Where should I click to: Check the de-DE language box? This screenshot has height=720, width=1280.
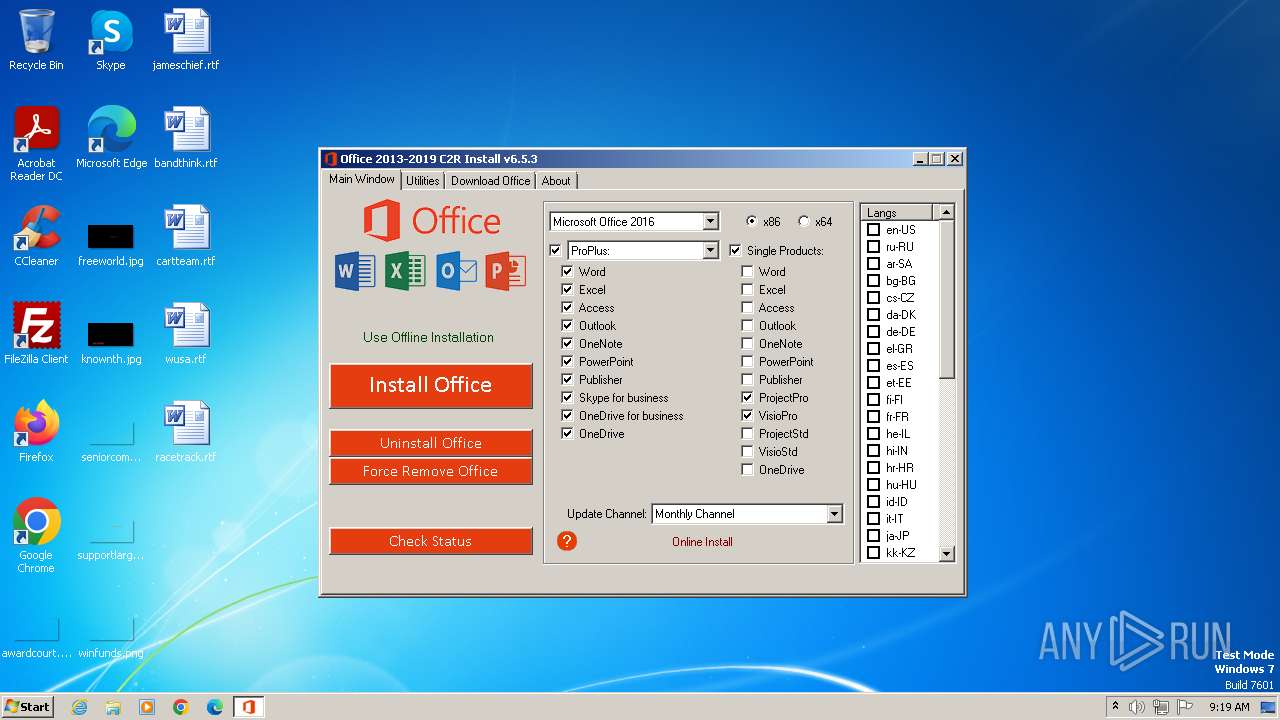(x=873, y=331)
